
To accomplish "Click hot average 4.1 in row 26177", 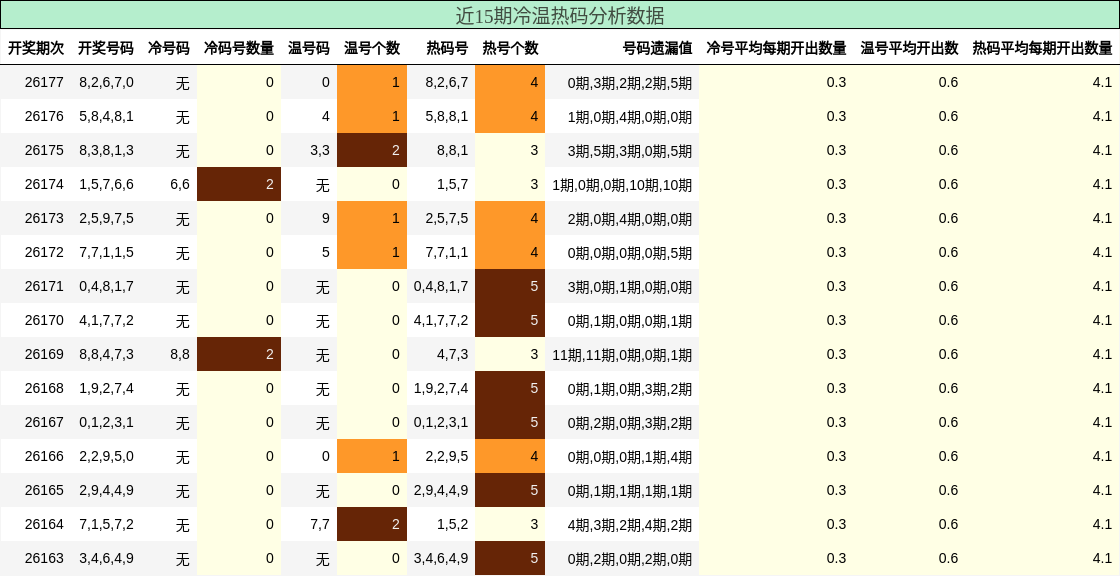I will pyautogui.click(x=1102, y=82).
